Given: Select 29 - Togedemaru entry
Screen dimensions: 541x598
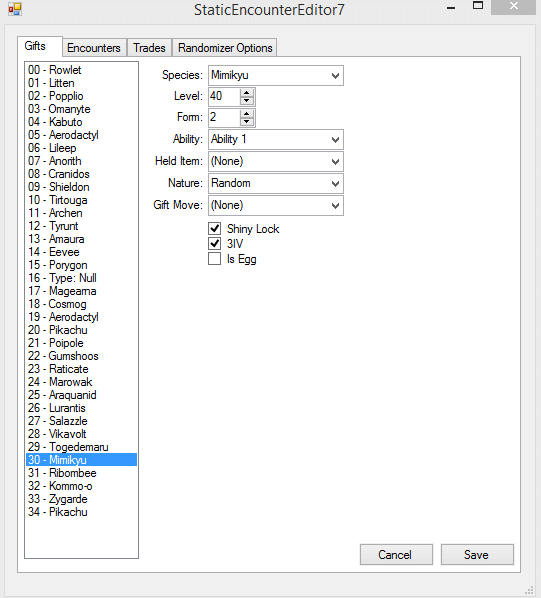Looking at the screenshot, I should (81, 447).
